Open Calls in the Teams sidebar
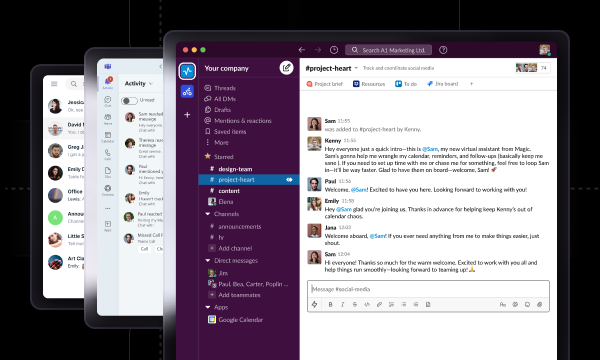Image resolution: width=600 pixels, height=360 pixels. (x=108, y=155)
